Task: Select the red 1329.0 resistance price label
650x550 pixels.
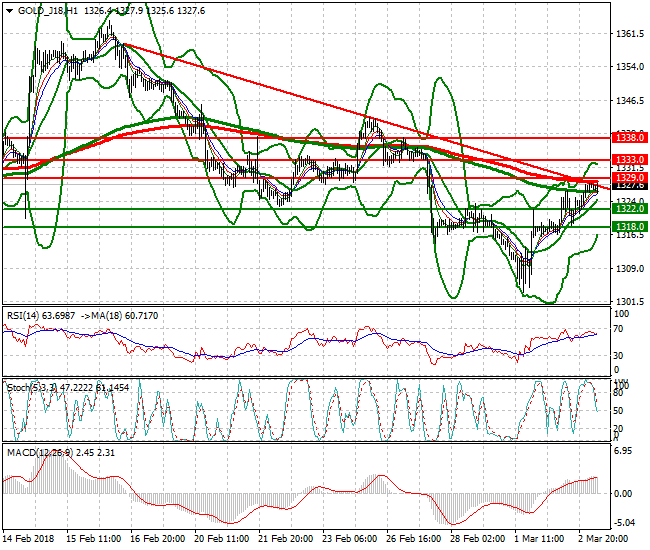Action: [x=629, y=178]
